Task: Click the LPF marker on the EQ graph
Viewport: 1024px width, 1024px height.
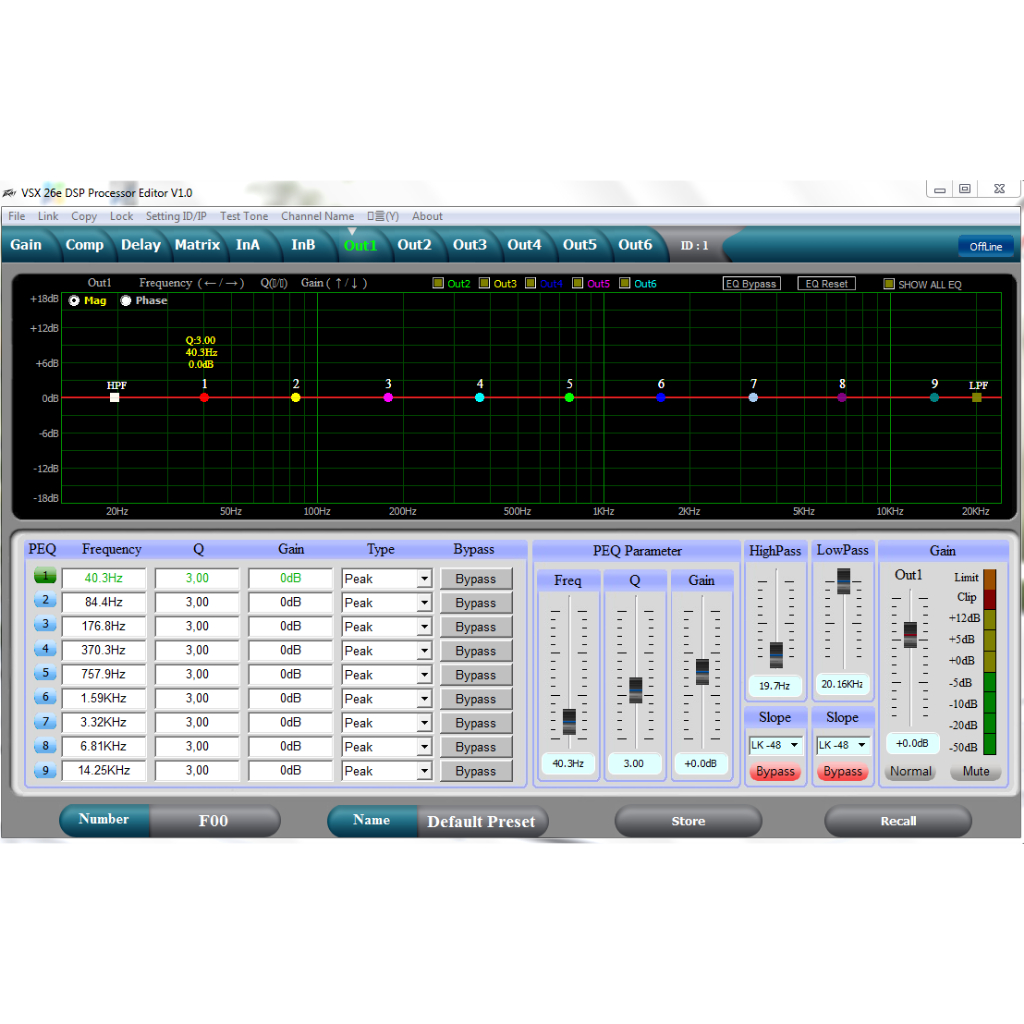Action: pyautogui.click(x=978, y=397)
